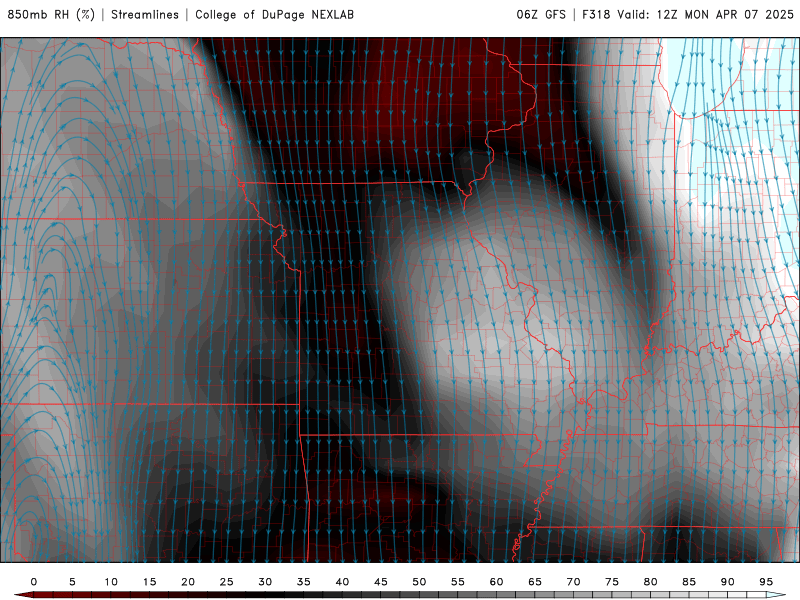Click the 'F318' forecast hour label

pyautogui.click(x=596, y=14)
